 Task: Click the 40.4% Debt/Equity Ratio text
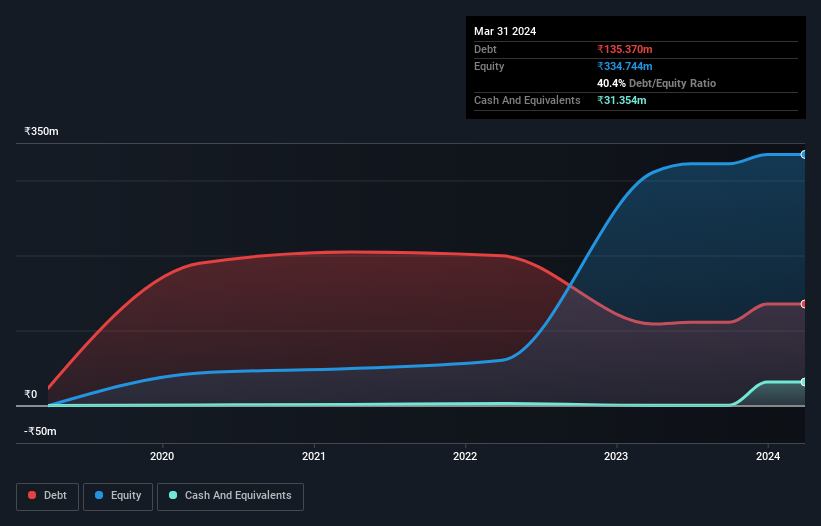pyautogui.click(x=656, y=83)
